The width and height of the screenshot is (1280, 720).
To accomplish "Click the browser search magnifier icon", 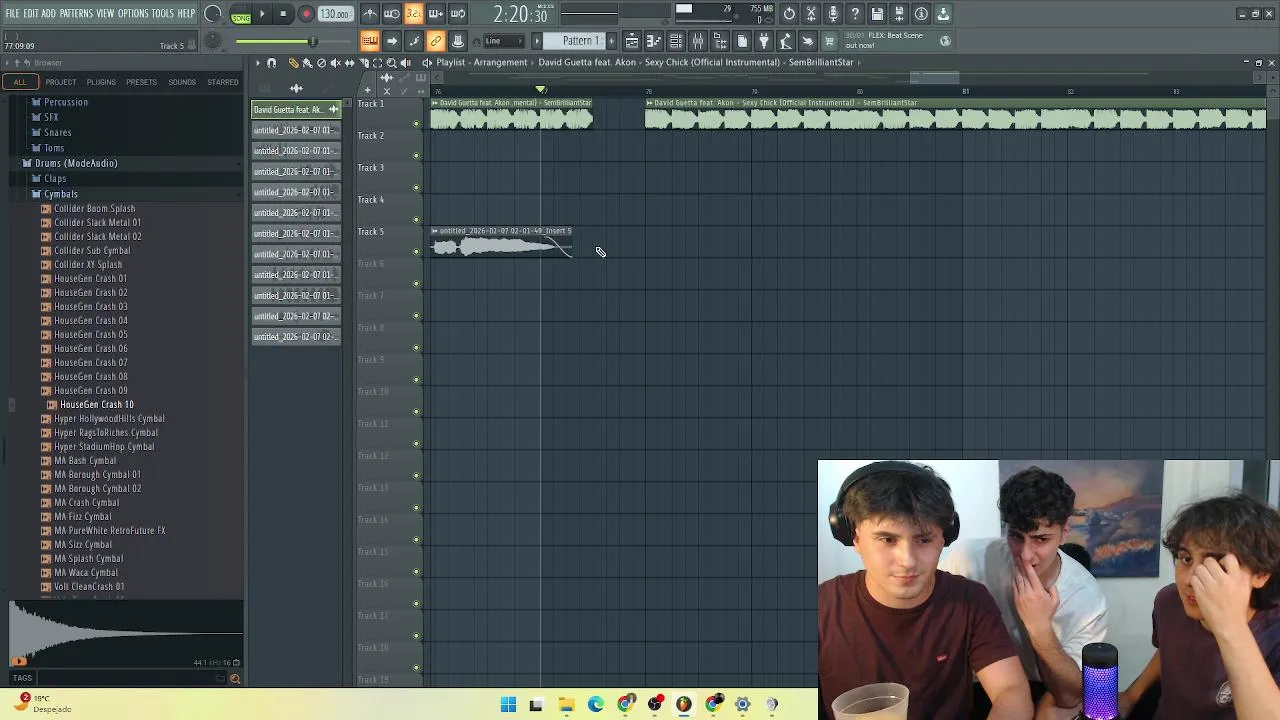I will point(235,679).
